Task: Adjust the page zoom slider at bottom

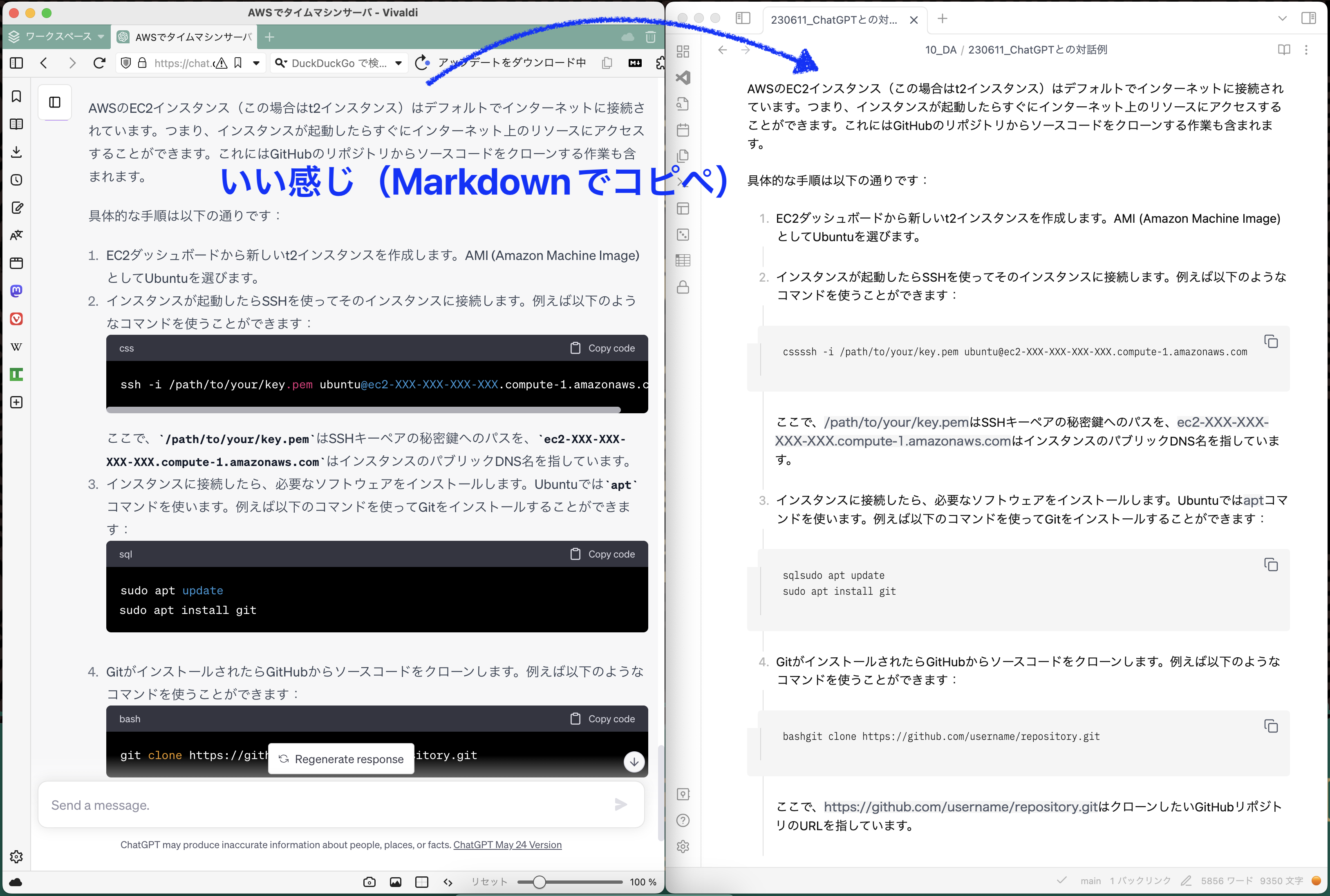Action: click(x=539, y=882)
